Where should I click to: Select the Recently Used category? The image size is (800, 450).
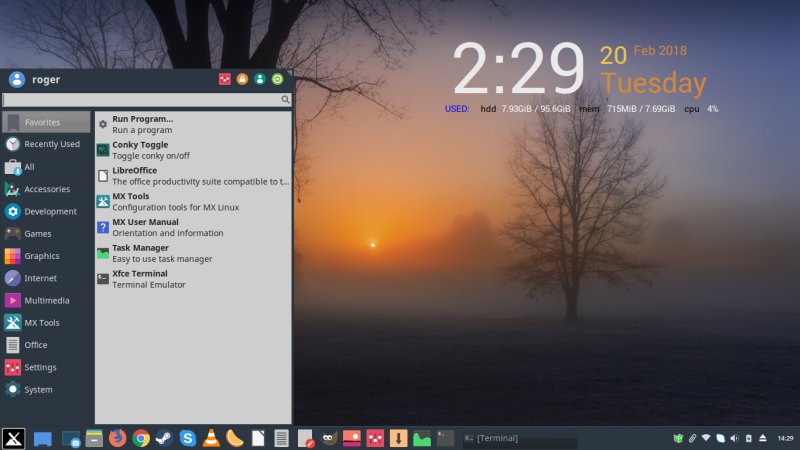[46, 144]
